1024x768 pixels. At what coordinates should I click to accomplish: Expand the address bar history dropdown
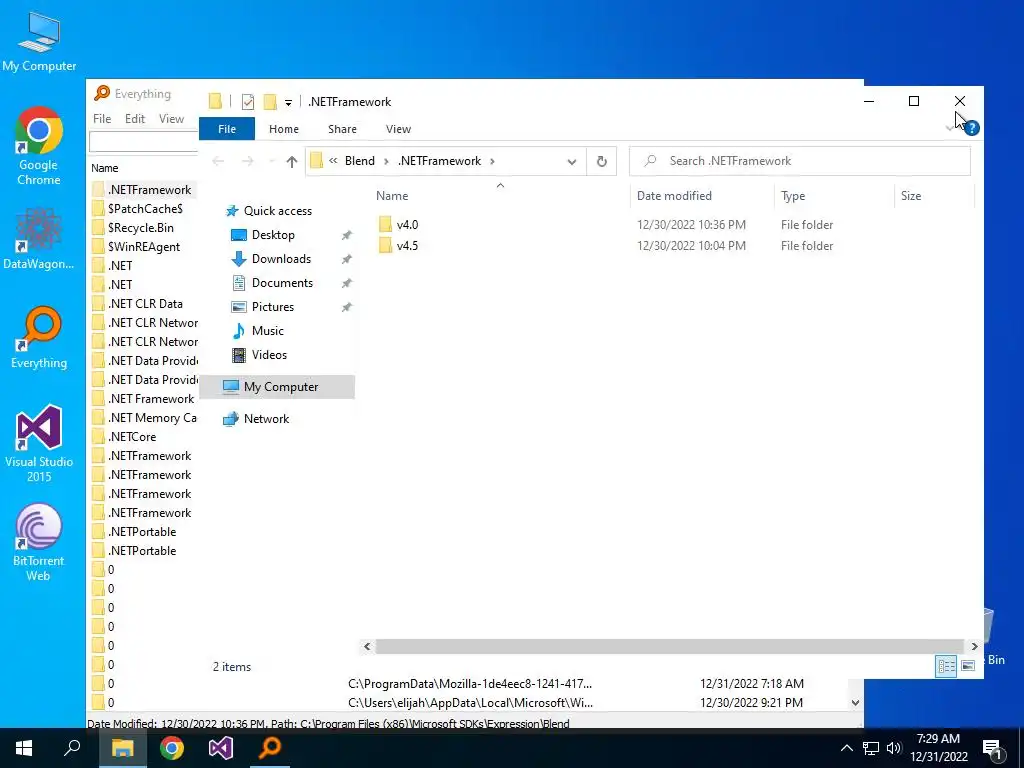pos(571,162)
